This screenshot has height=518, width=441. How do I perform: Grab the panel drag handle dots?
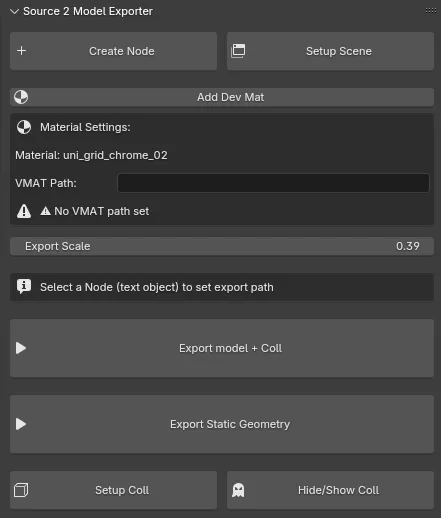click(431, 11)
